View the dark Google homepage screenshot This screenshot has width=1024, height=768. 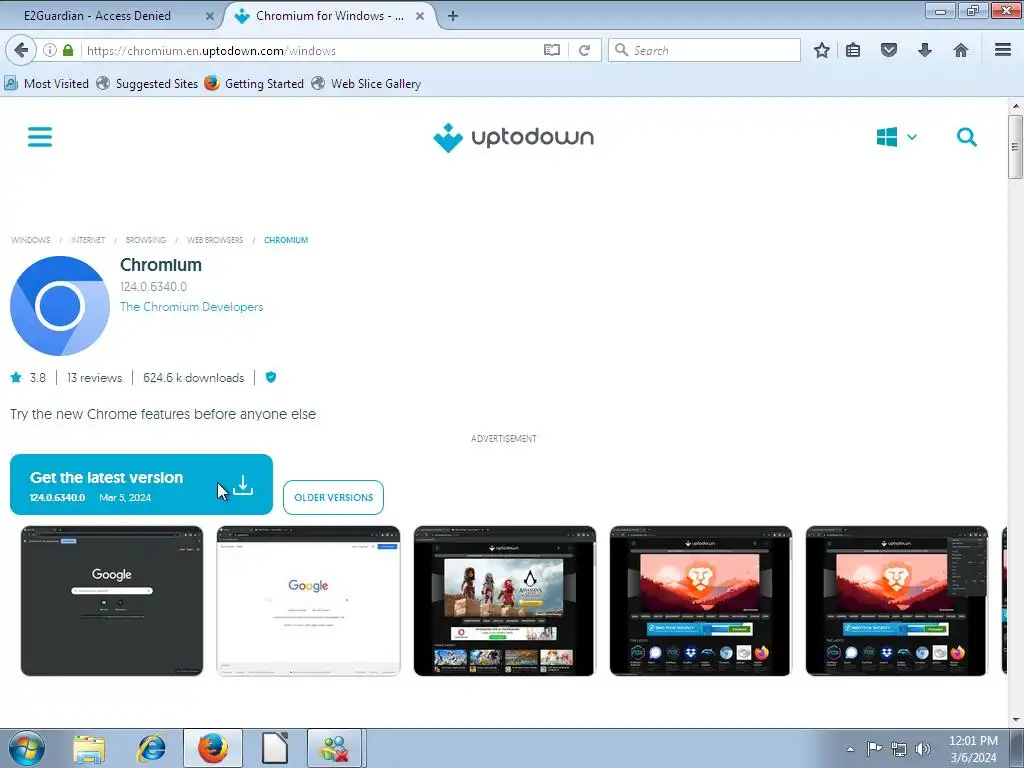pyautogui.click(x=112, y=601)
